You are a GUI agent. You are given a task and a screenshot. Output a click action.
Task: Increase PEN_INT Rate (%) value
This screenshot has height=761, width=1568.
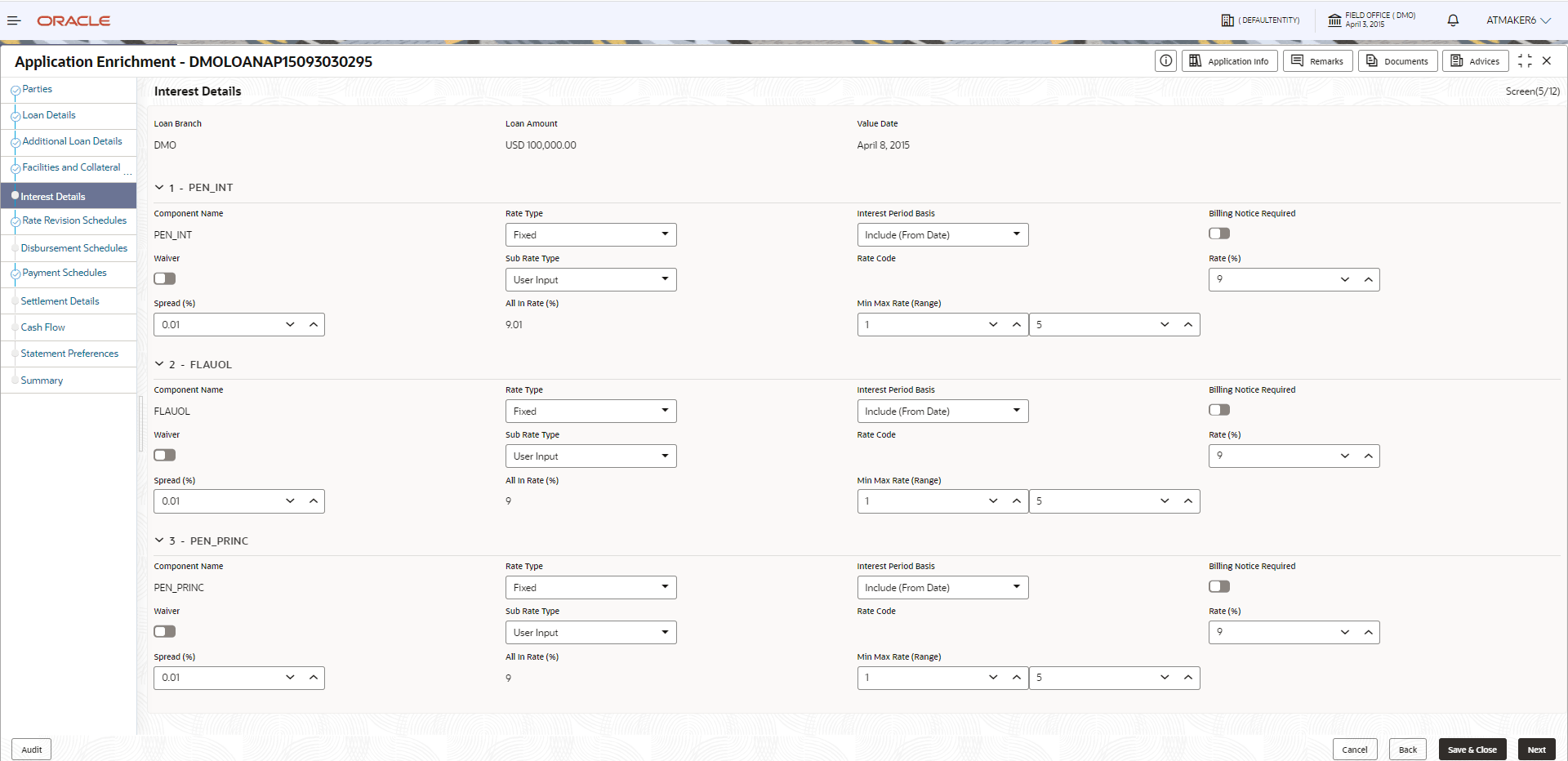[x=1368, y=279]
